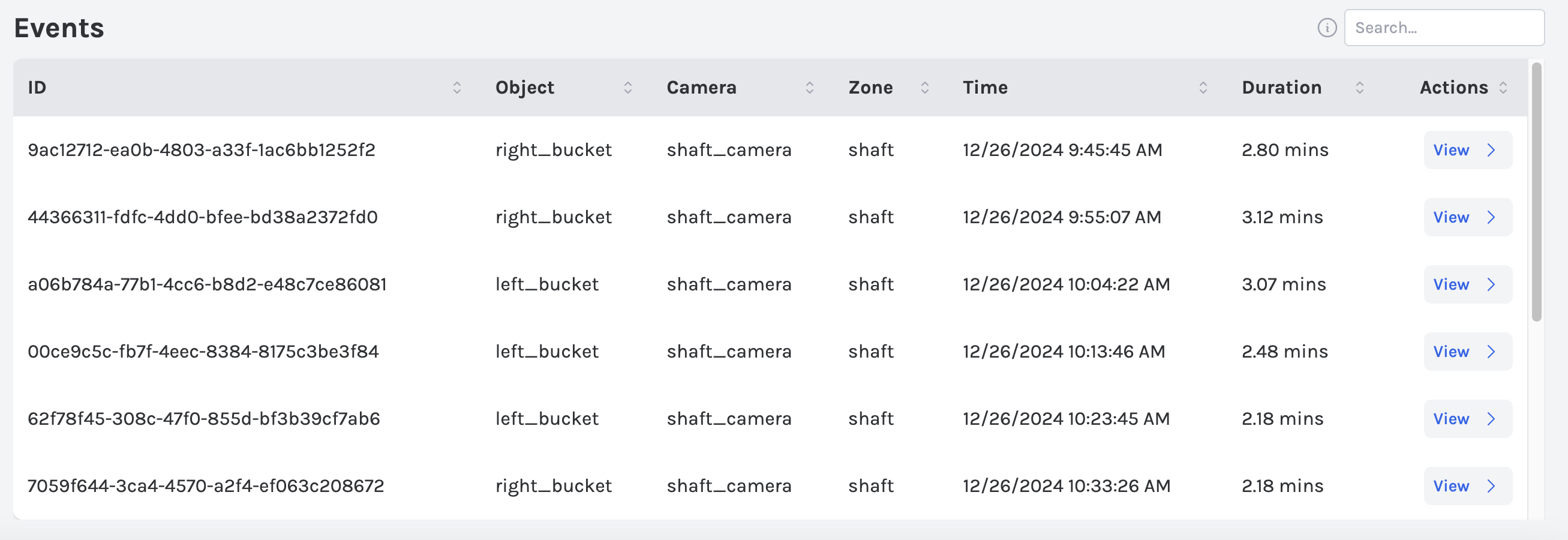
Task: Click ID 62f78f45-308c-47f0 row text
Action: pyautogui.click(x=203, y=419)
